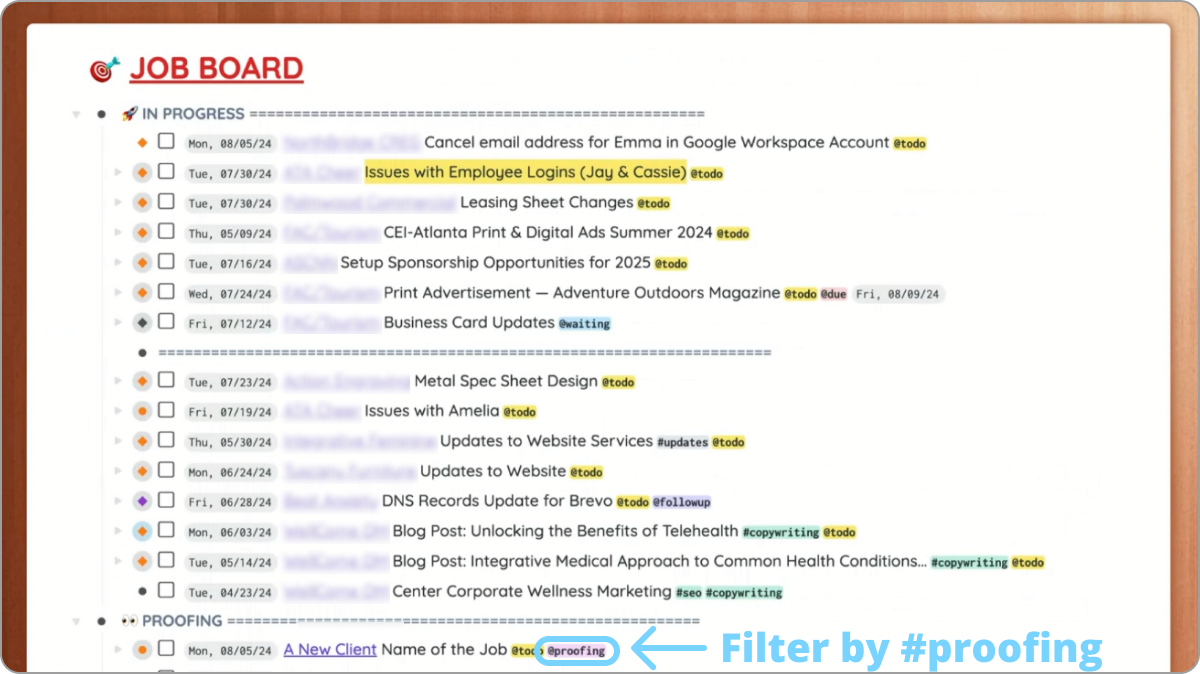The image size is (1200, 674).
Task: Tick the checkbox for Updates to Website Services
Action: pos(166,440)
